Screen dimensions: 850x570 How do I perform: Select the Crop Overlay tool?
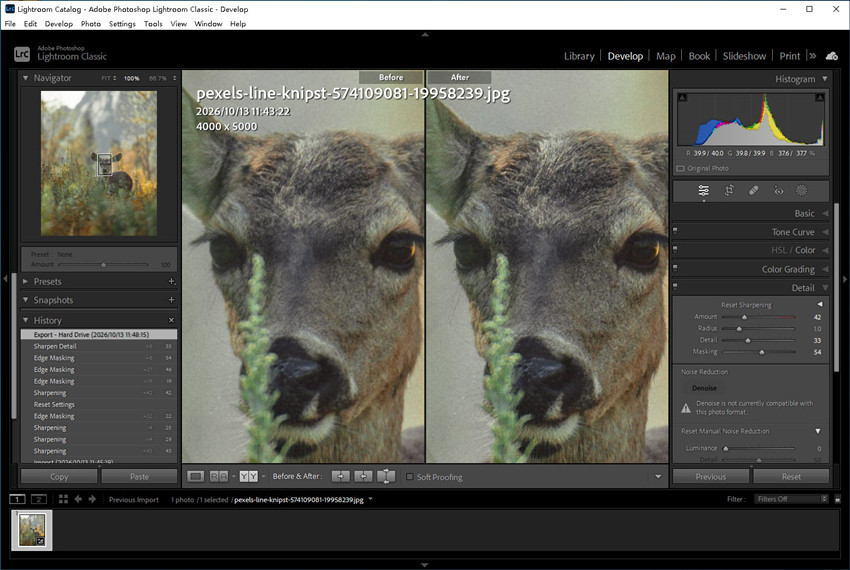pyautogui.click(x=729, y=190)
